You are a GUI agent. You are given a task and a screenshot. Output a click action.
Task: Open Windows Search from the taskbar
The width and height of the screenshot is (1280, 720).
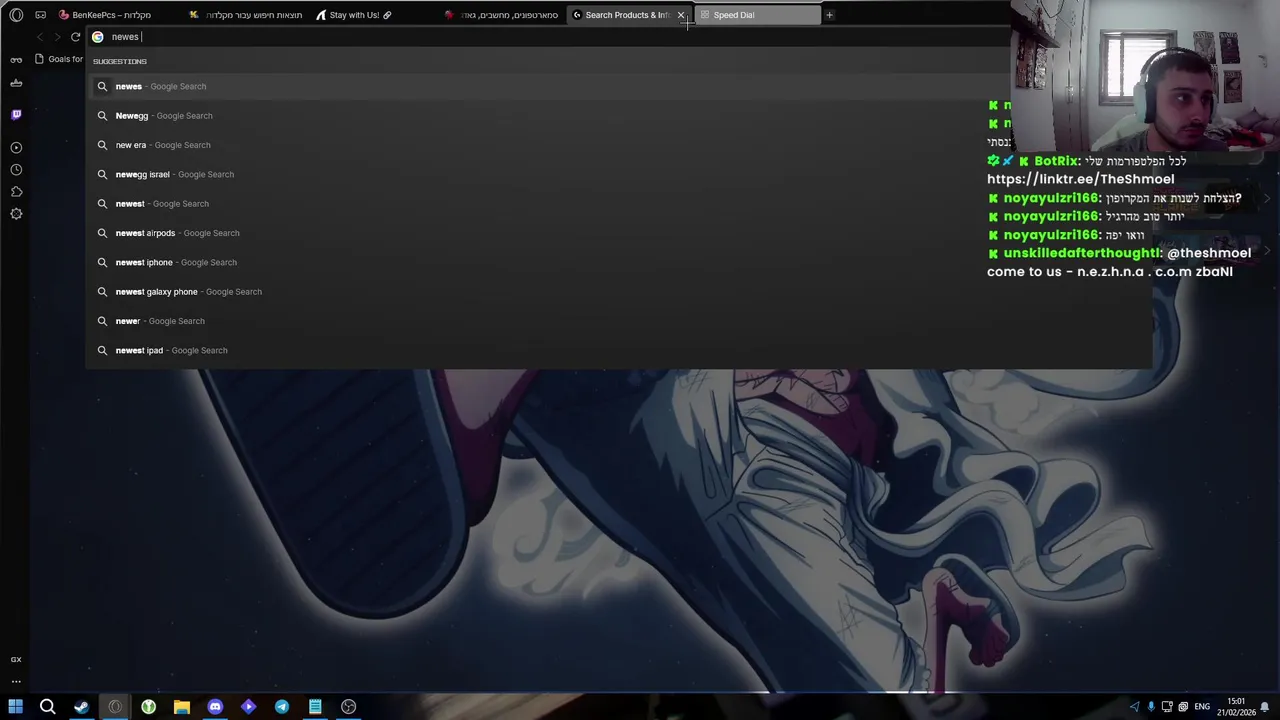click(x=47, y=707)
